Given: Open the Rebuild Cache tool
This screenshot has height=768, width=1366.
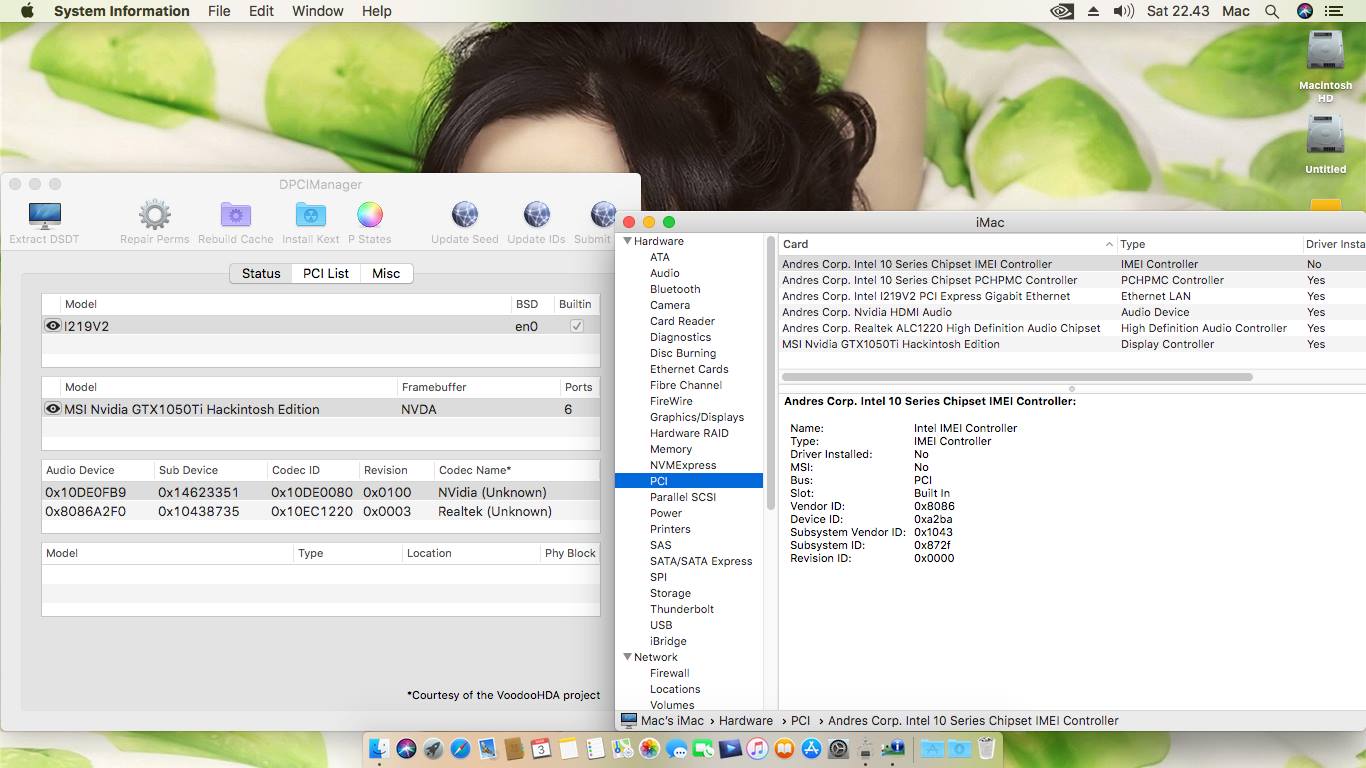Looking at the screenshot, I should pos(235,216).
